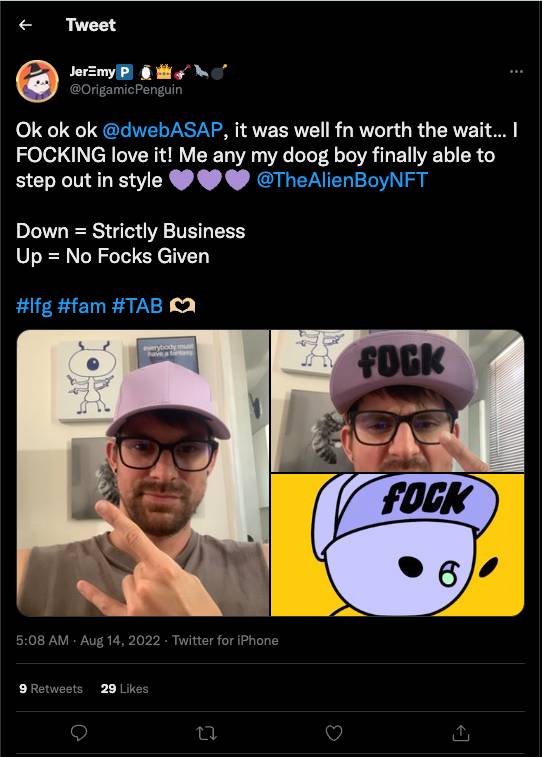Click the reply speech bubble icon
542x757 pixels.
click(79, 733)
